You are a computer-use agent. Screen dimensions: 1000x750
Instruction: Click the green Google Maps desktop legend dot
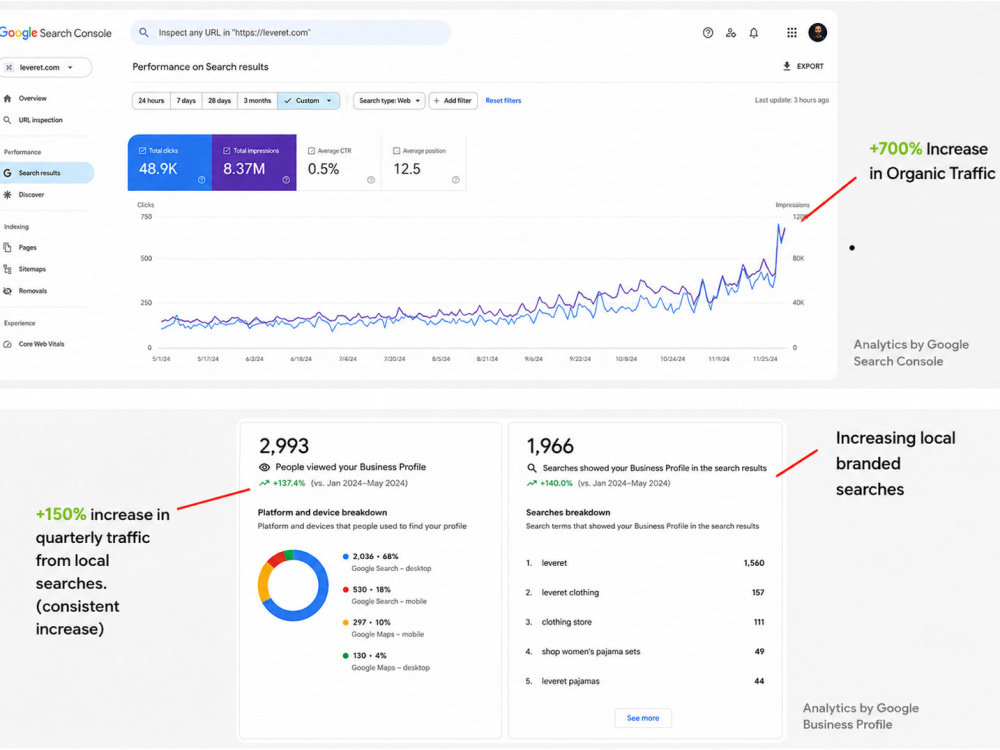(346, 656)
